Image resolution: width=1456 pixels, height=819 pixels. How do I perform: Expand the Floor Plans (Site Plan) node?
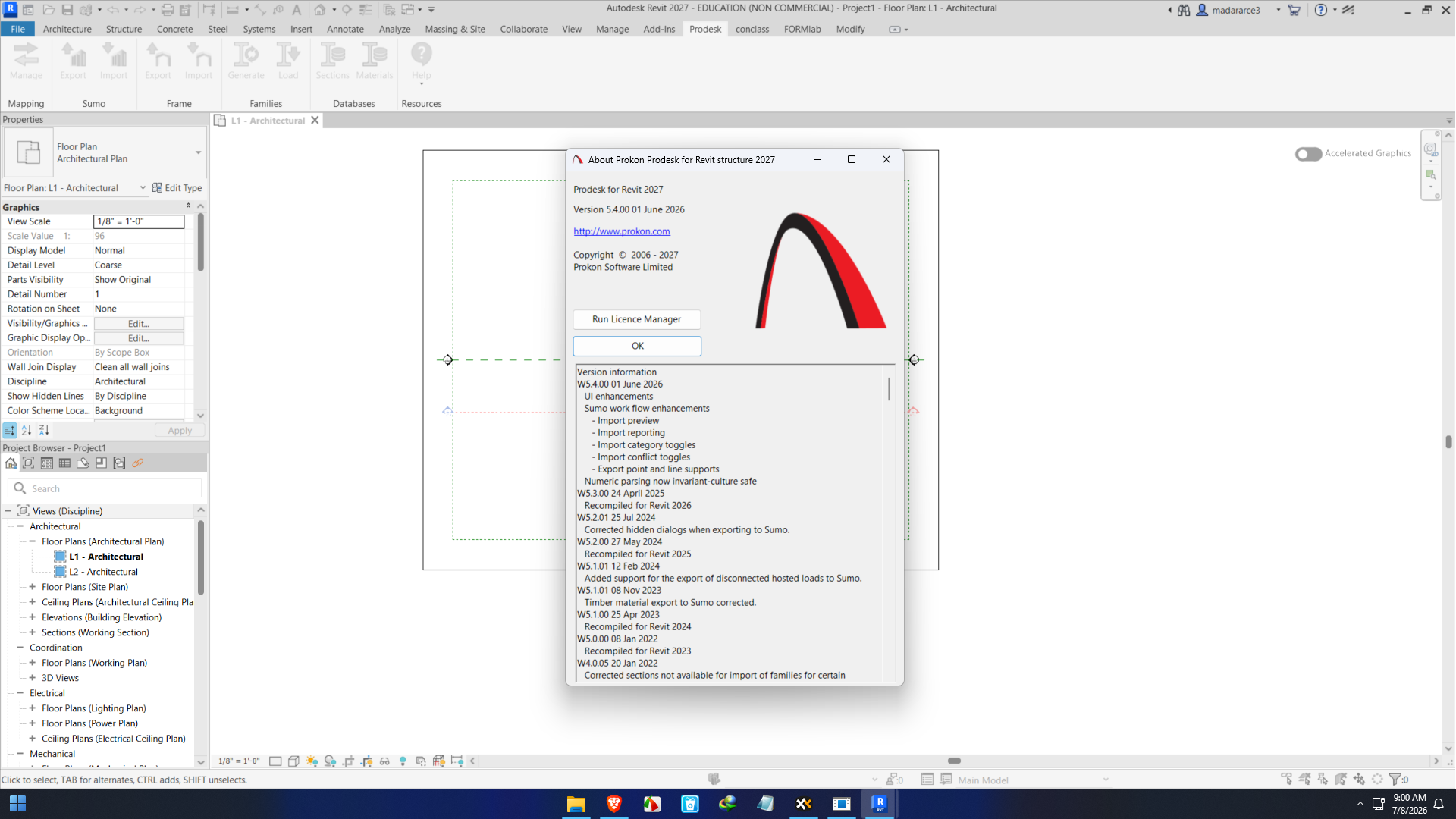pyautogui.click(x=33, y=587)
